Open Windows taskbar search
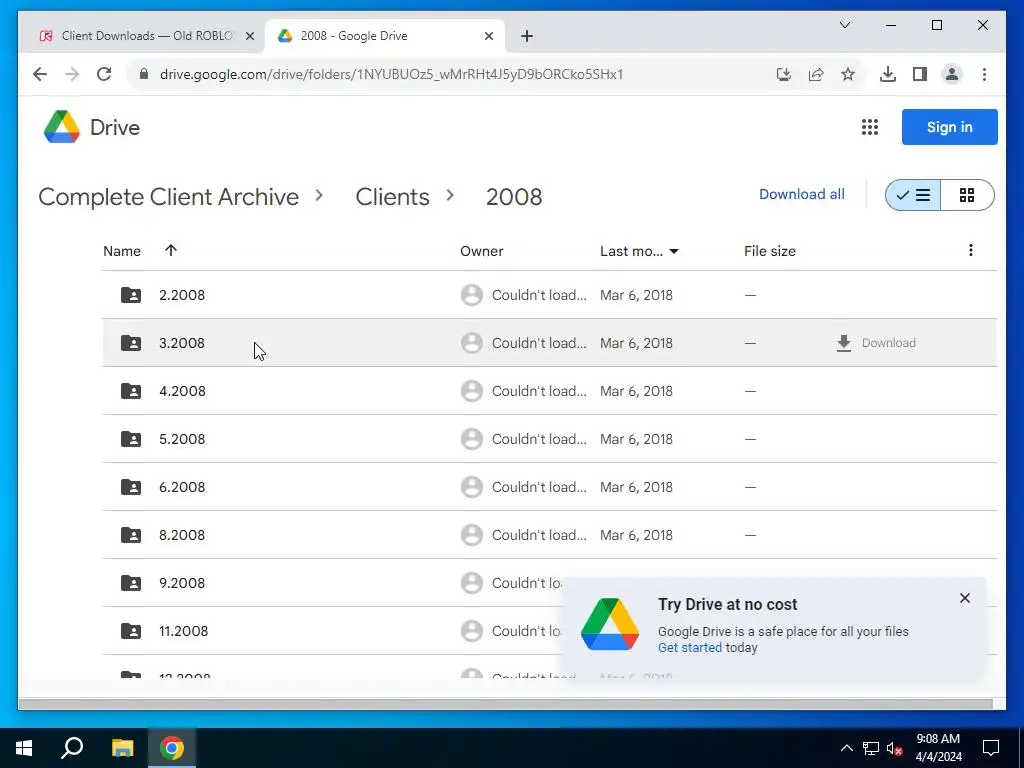Viewport: 1024px width, 768px height. pyautogui.click(x=72, y=748)
